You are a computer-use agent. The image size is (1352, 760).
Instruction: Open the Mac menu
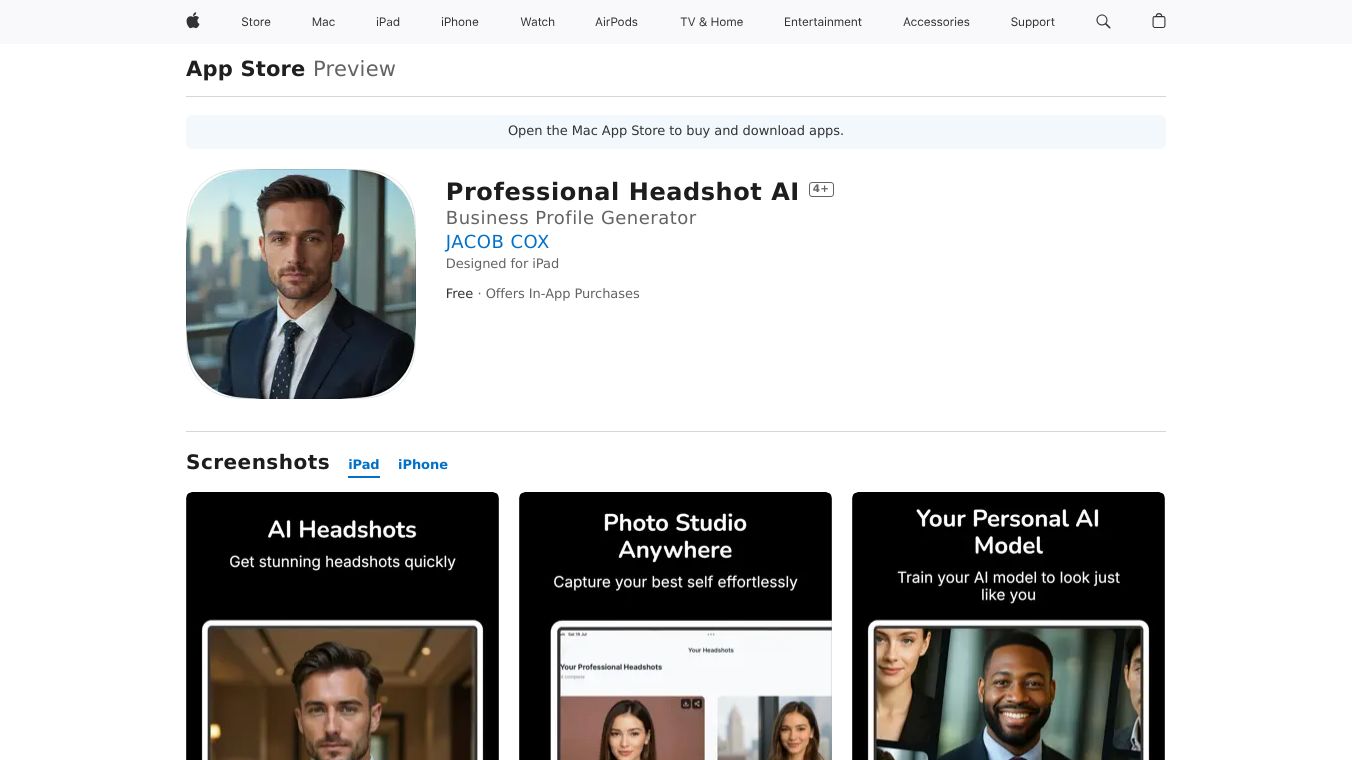[323, 22]
